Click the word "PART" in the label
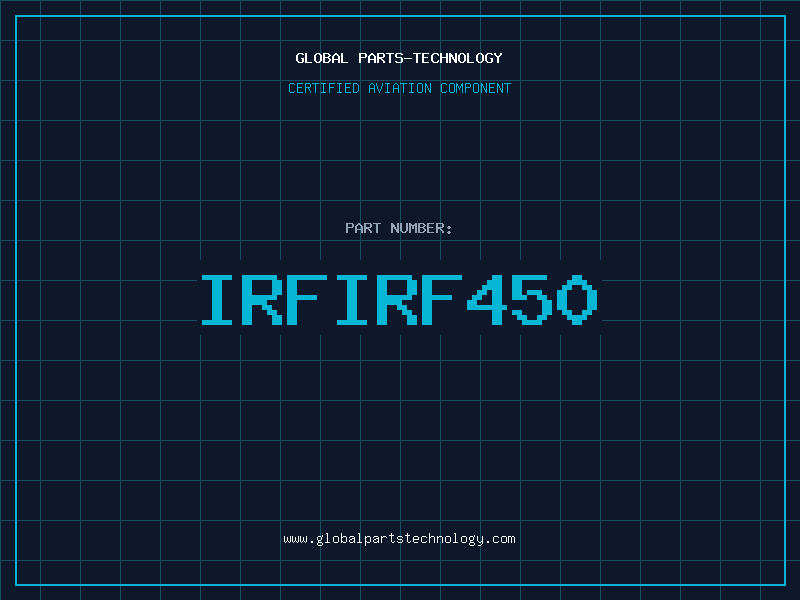This screenshot has width=800, height=600. 363,229
